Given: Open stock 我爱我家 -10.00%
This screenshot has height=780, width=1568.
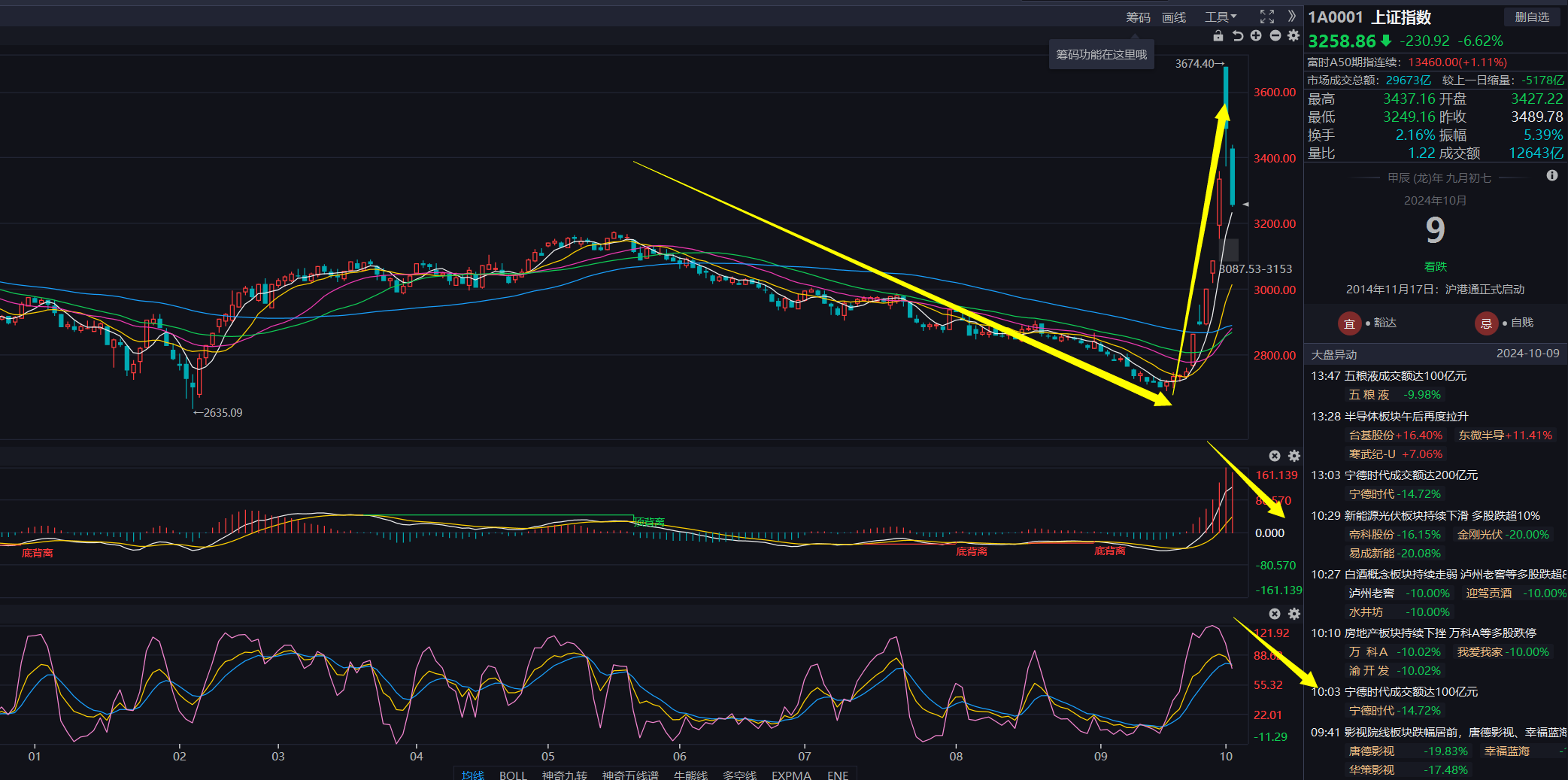Looking at the screenshot, I should click(x=1503, y=652).
